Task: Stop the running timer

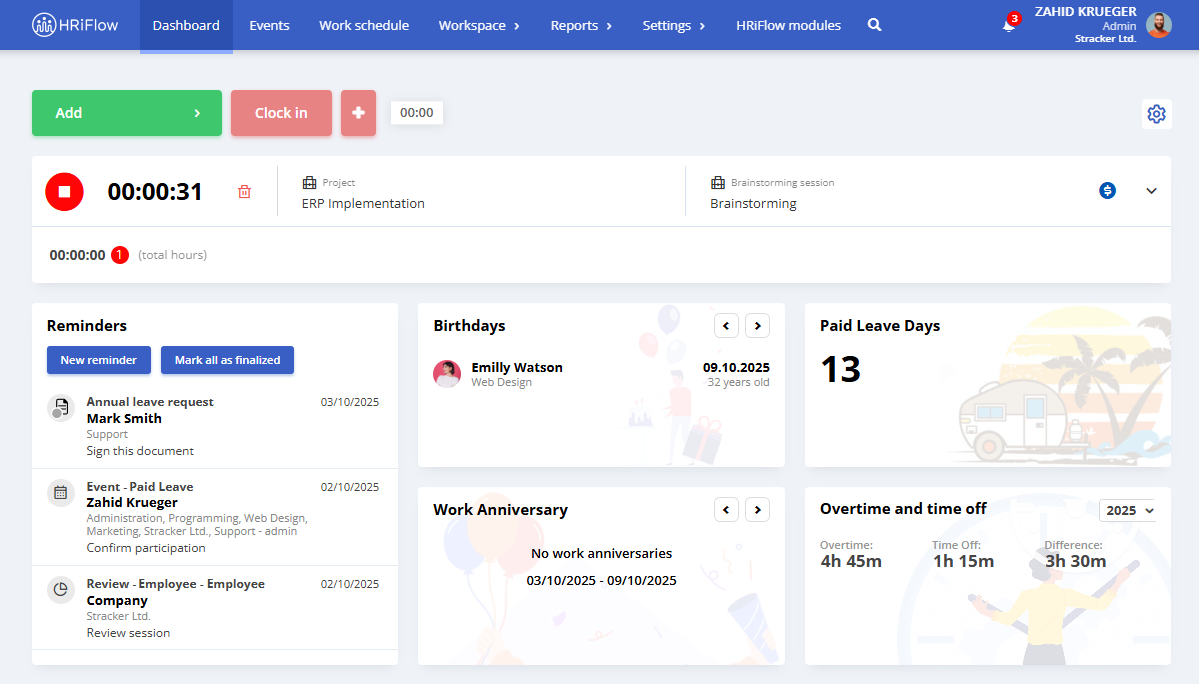Action: pos(64,192)
